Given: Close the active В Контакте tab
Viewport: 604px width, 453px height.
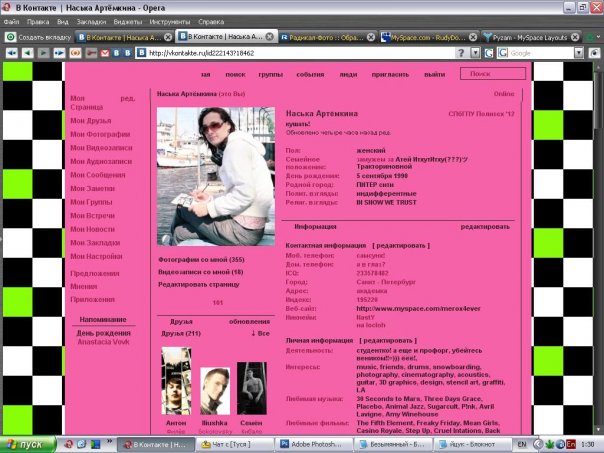Looking at the screenshot, I should click(x=270, y=37).
